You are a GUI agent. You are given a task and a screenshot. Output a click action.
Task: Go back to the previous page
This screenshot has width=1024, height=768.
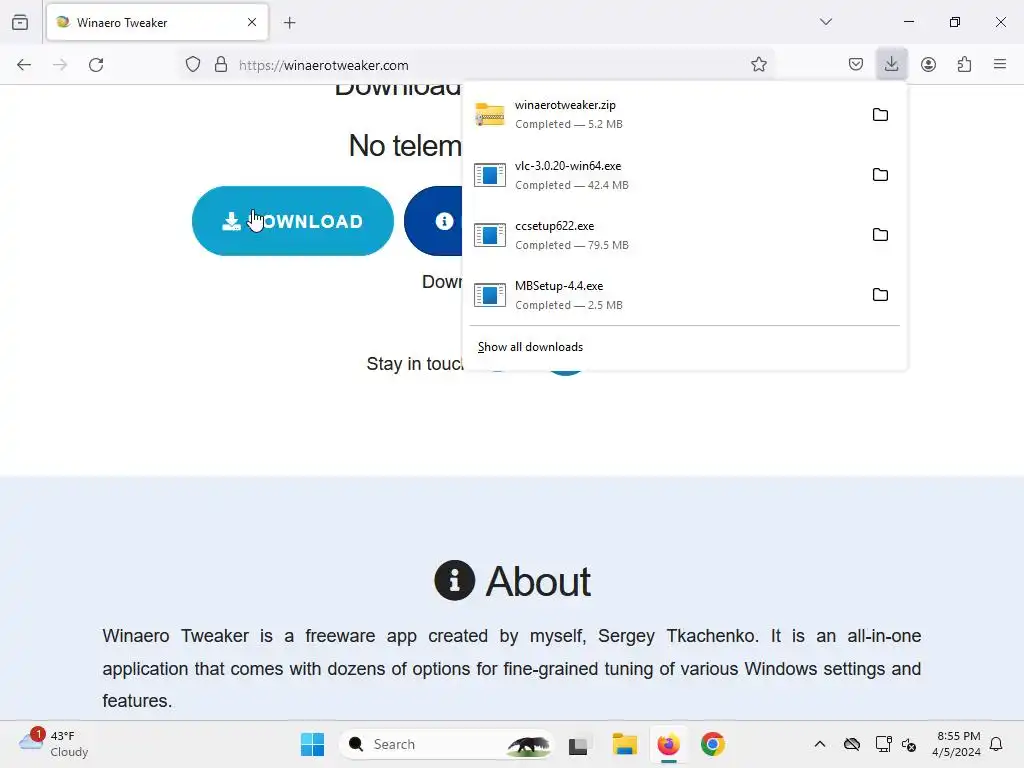(24, 65)
